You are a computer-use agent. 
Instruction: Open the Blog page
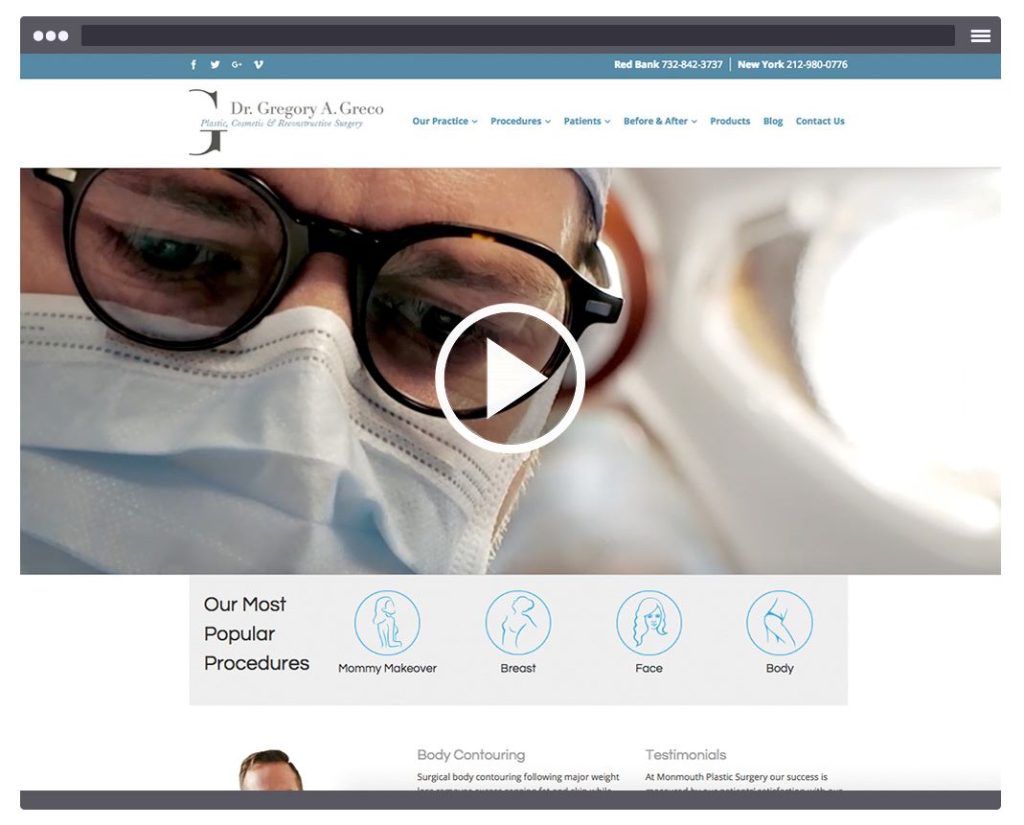coord(773,121)
